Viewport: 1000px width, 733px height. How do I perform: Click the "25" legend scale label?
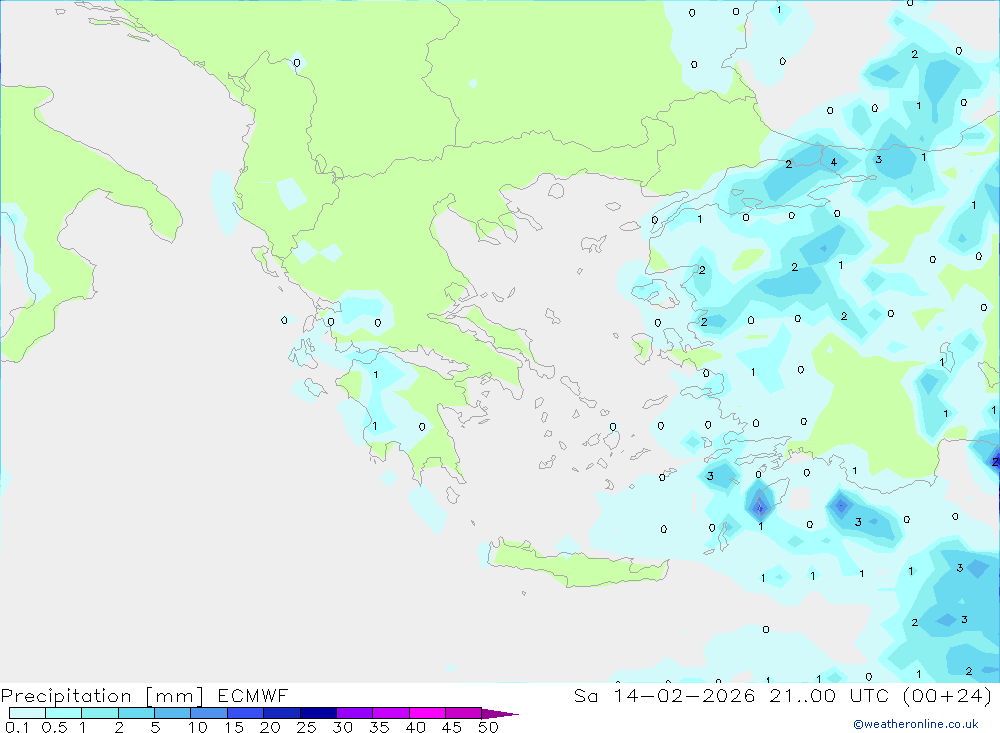point(306,727)
